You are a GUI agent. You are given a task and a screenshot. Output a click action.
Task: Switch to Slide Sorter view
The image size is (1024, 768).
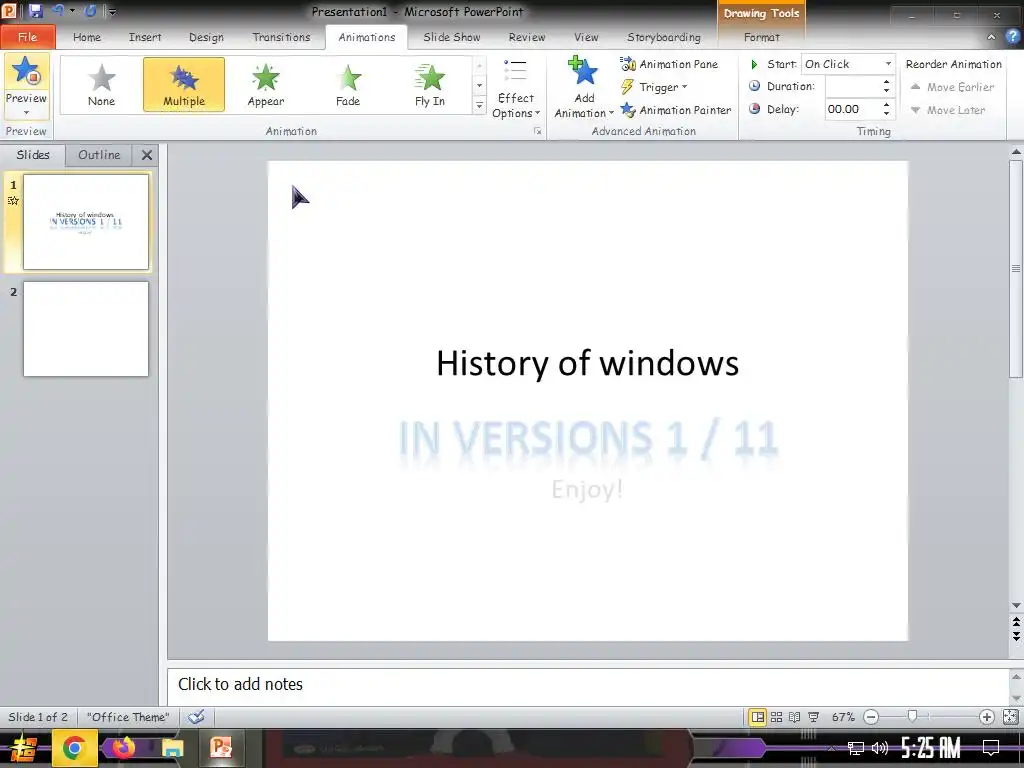776,717
